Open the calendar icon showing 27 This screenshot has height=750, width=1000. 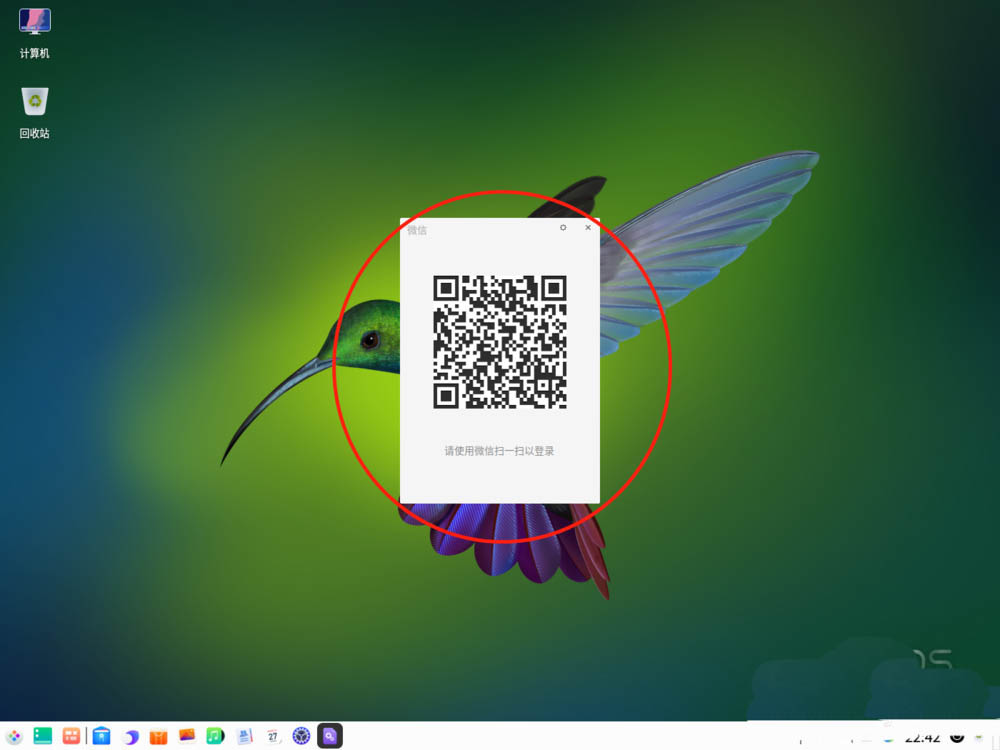(273, 736)
